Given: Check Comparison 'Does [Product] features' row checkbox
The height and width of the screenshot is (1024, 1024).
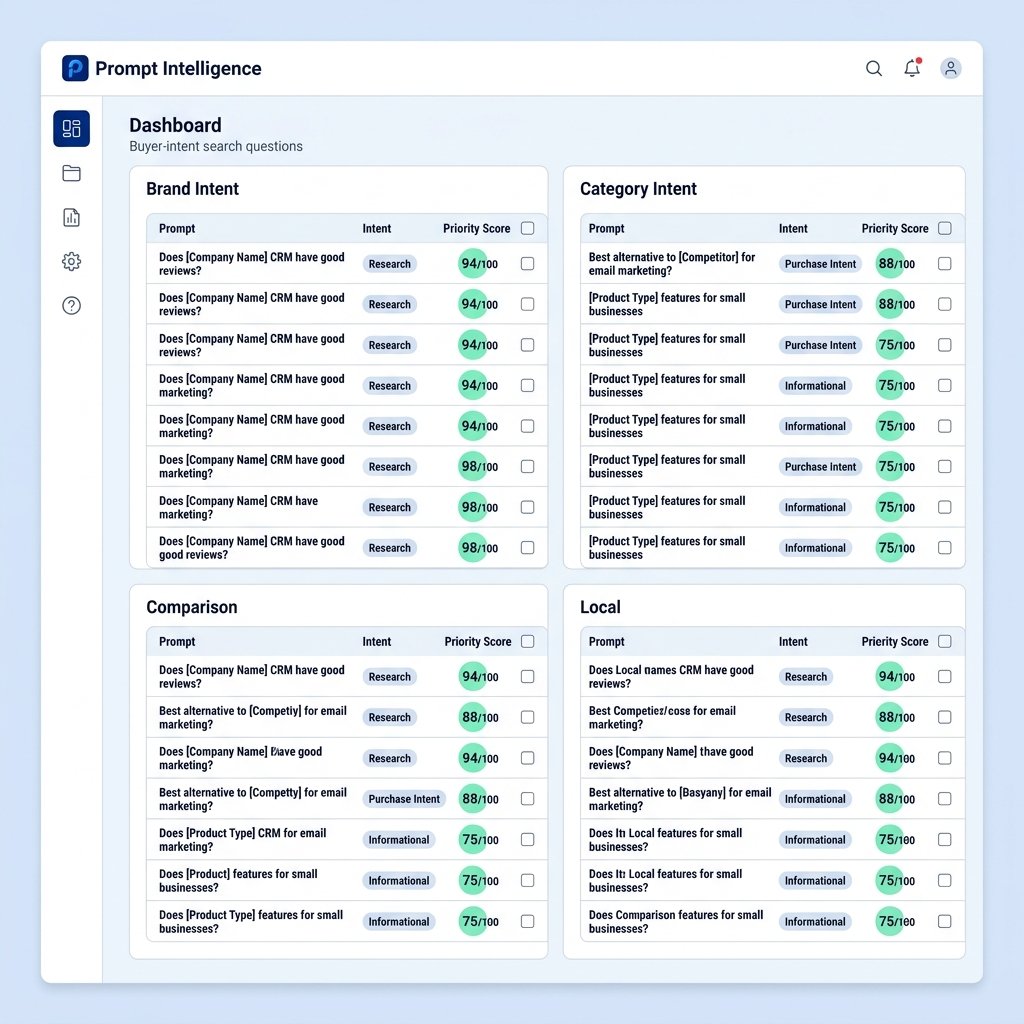Looking at the screenshot, I should [x=528, y=880].
